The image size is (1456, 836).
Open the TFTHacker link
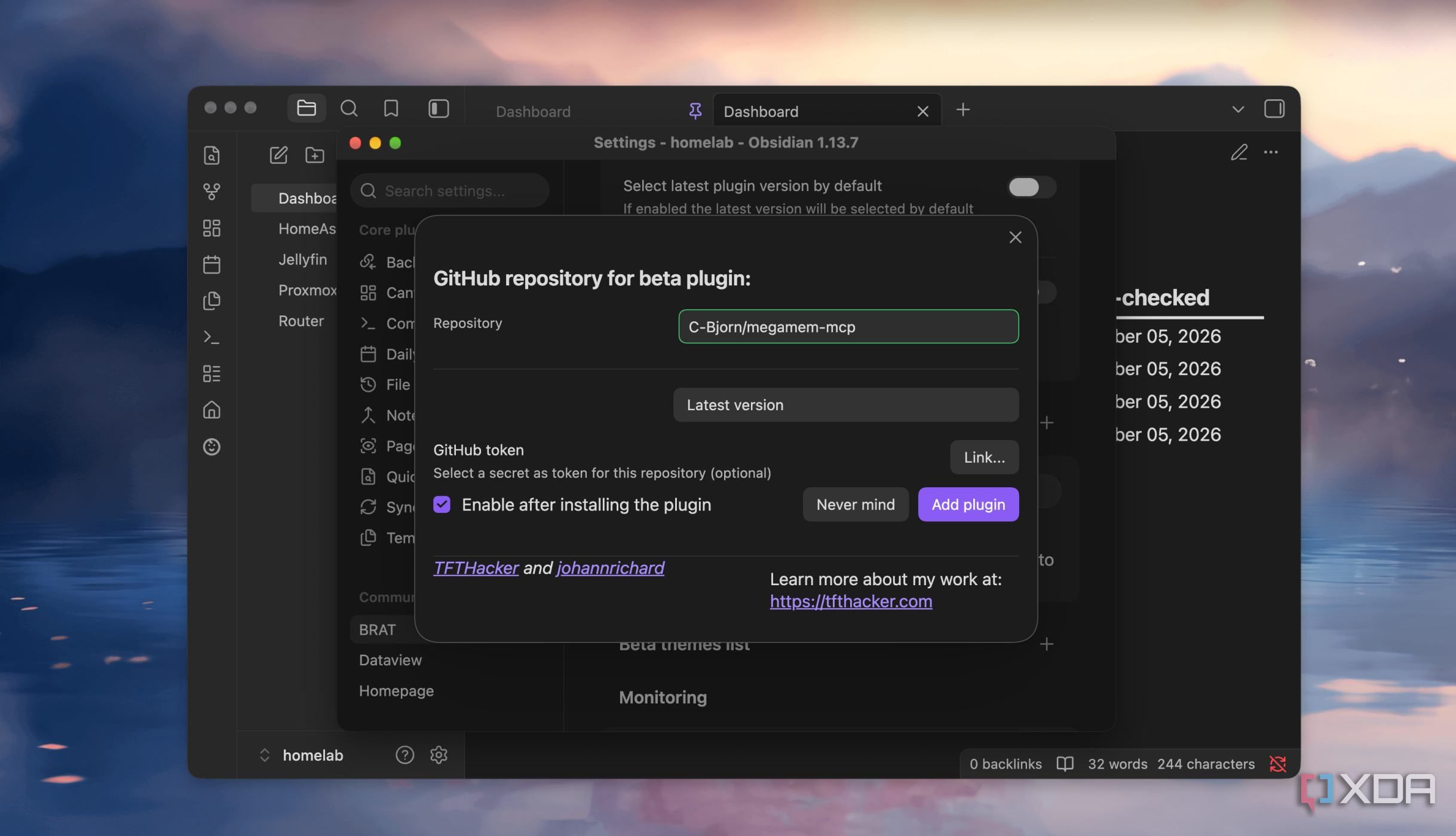click(x=476, y=568)
